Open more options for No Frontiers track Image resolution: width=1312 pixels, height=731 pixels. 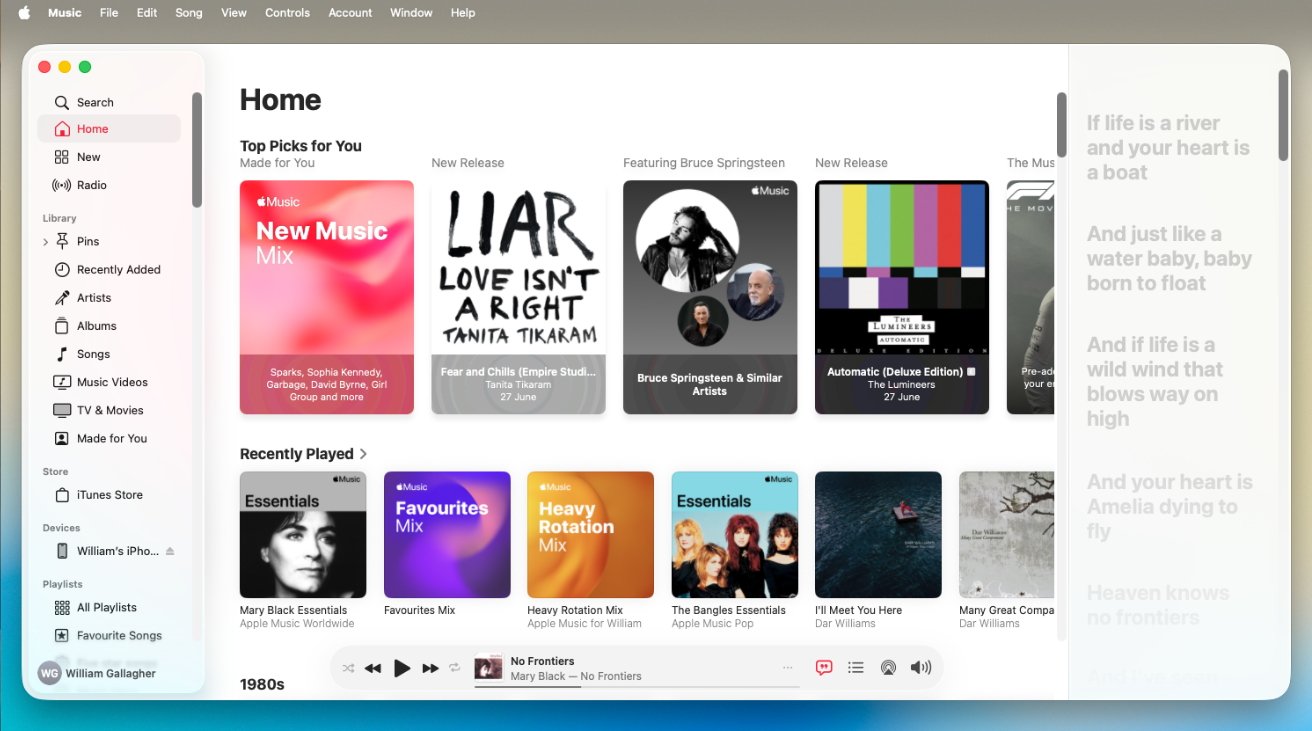pos(787,668)
